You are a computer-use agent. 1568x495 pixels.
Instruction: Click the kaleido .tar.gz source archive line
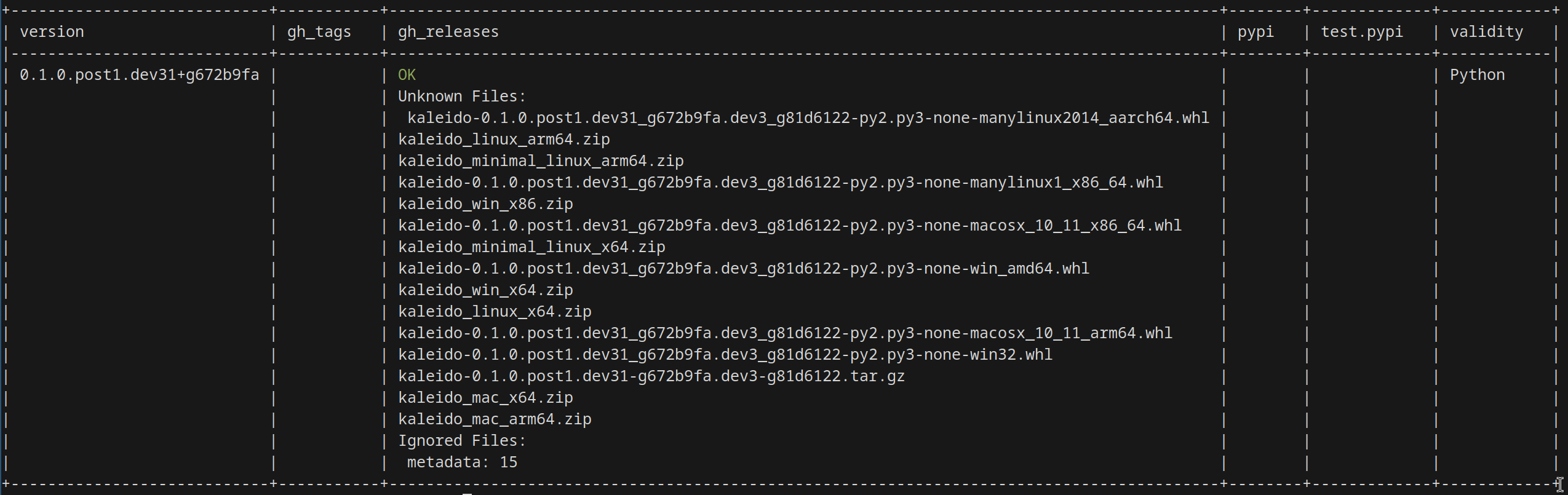point(651,376)
